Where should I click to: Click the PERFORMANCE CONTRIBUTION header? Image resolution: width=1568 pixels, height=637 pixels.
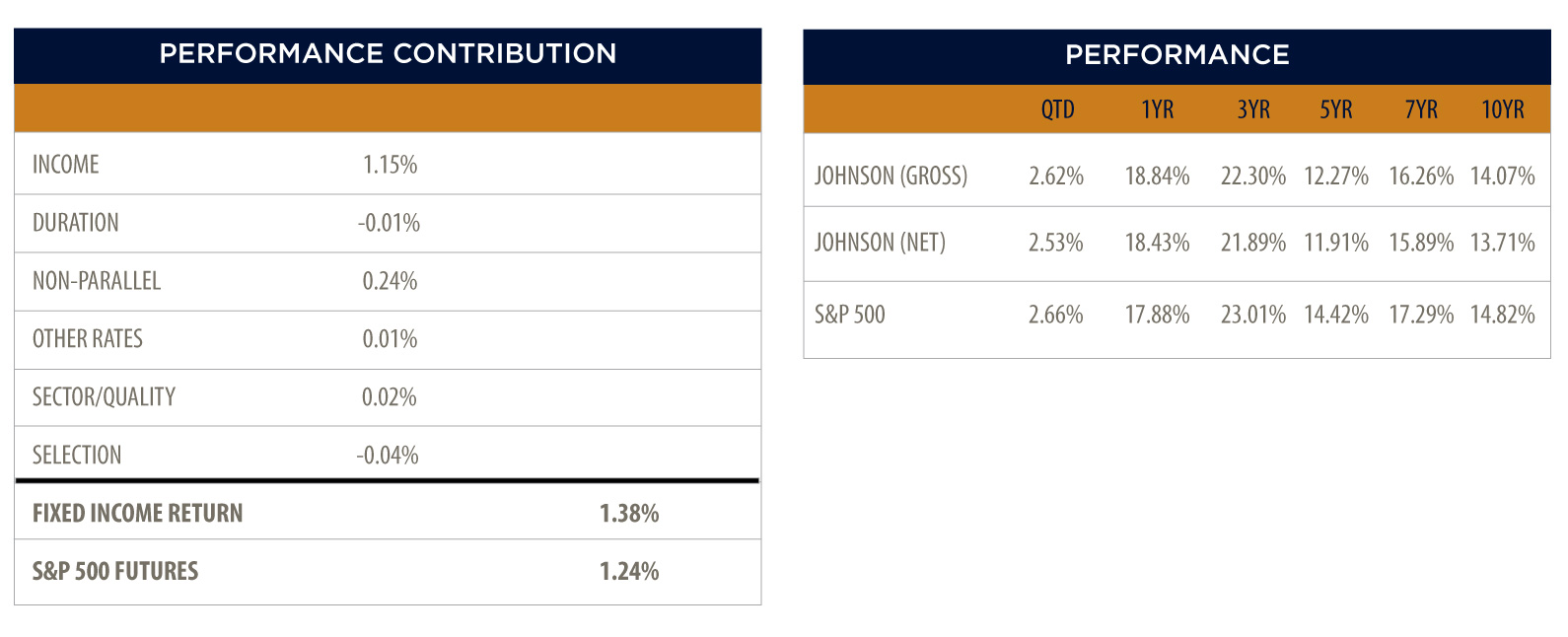[x=388, y=53]
